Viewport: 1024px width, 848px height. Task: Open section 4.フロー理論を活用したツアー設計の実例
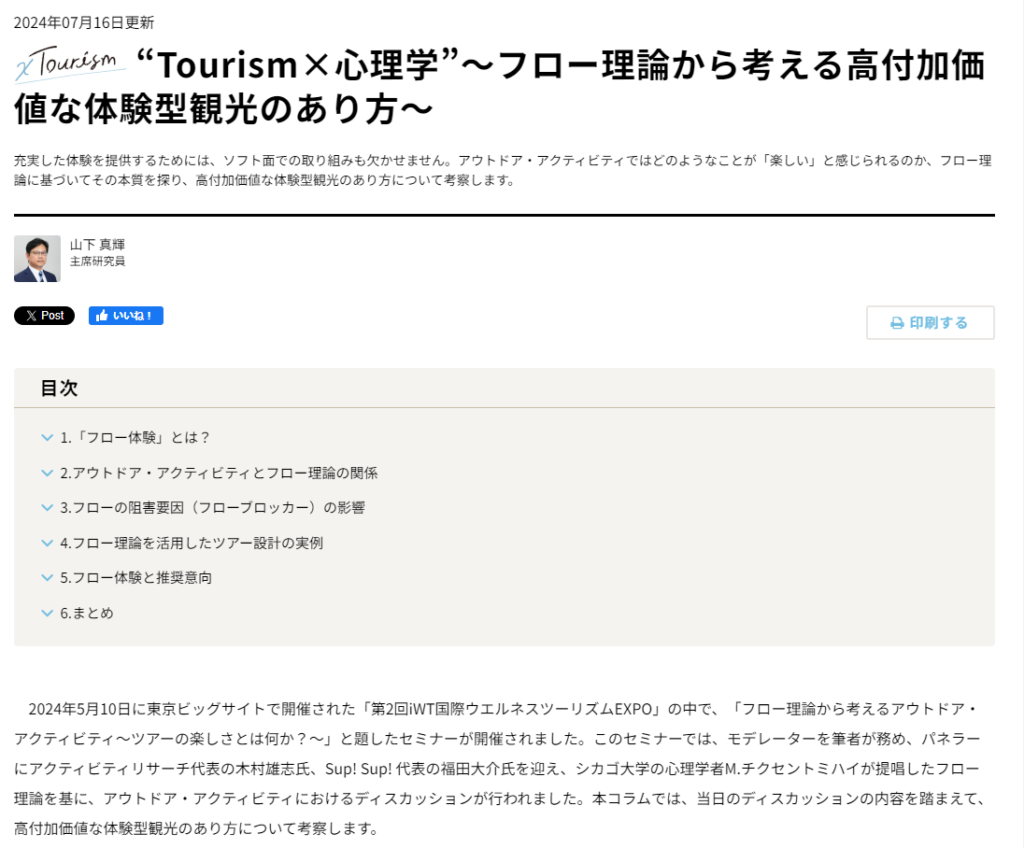[191, 543]
